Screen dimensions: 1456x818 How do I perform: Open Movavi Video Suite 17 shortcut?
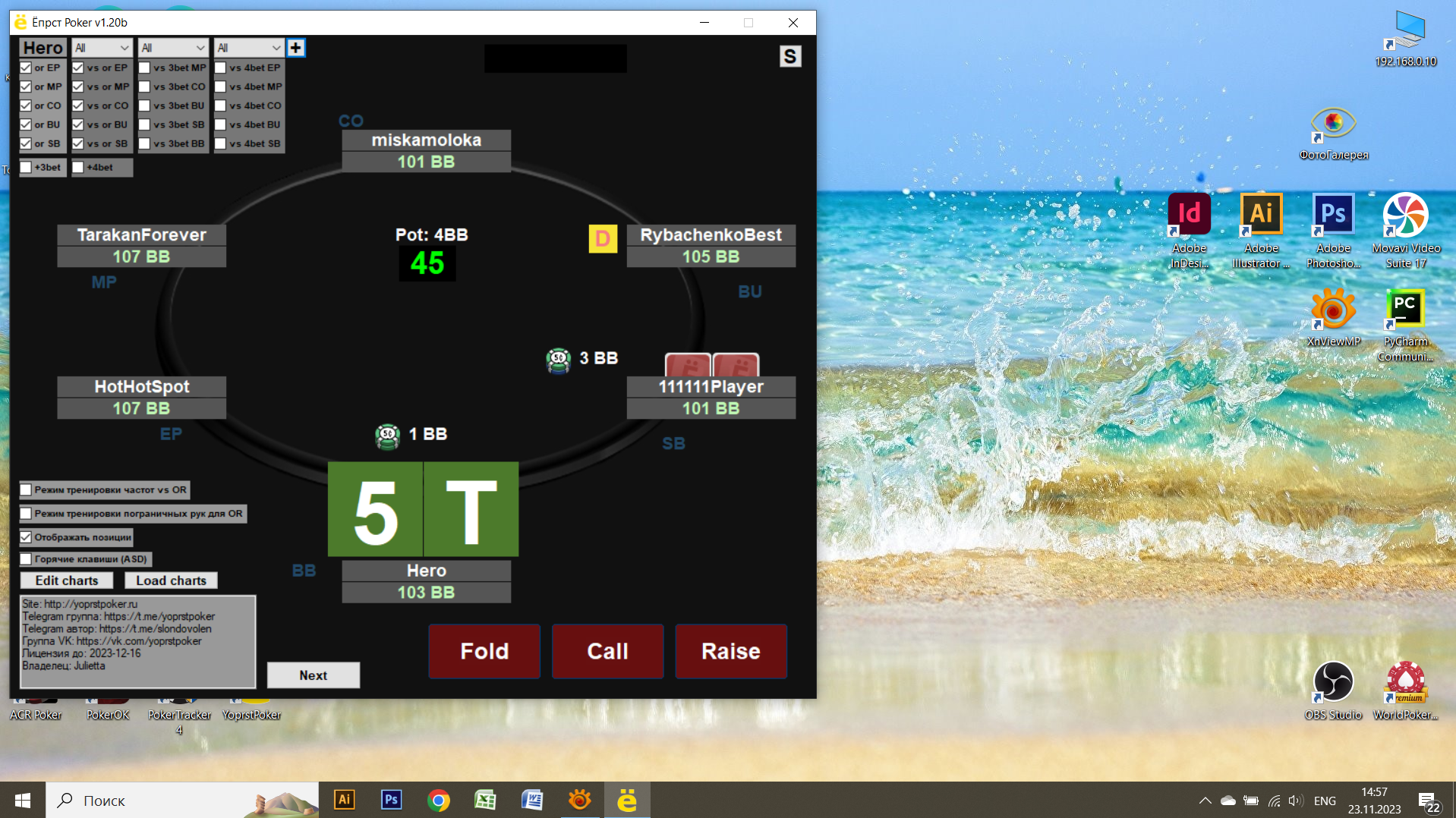(x=1406, y=231)
